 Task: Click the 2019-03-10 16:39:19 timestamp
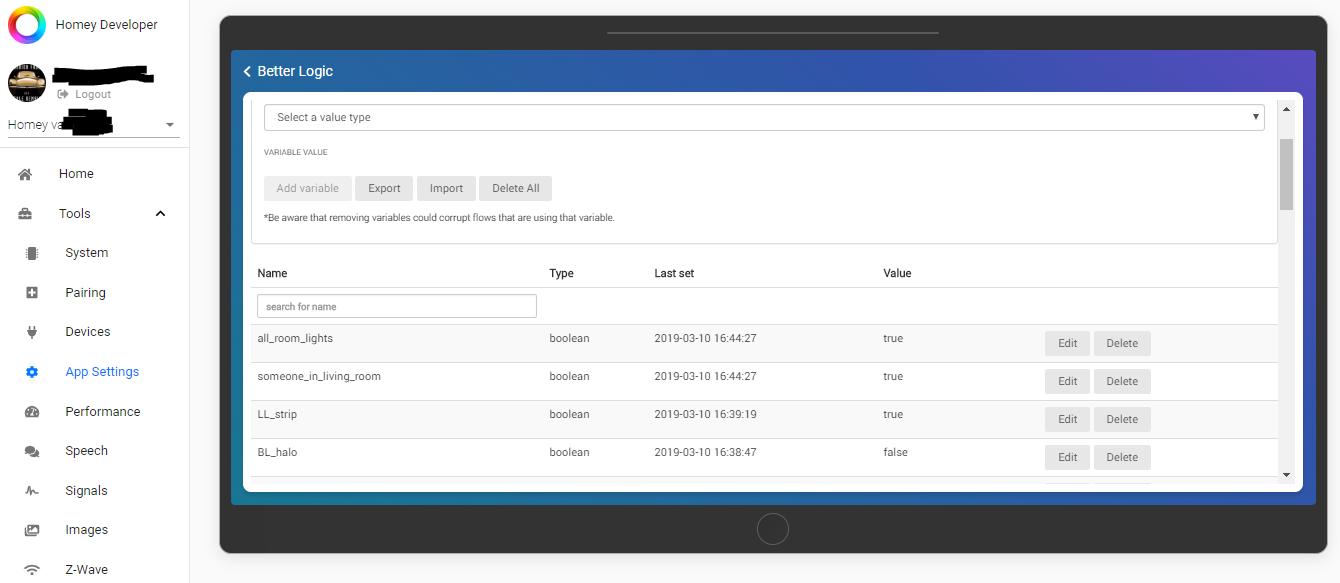coord(705,414)
